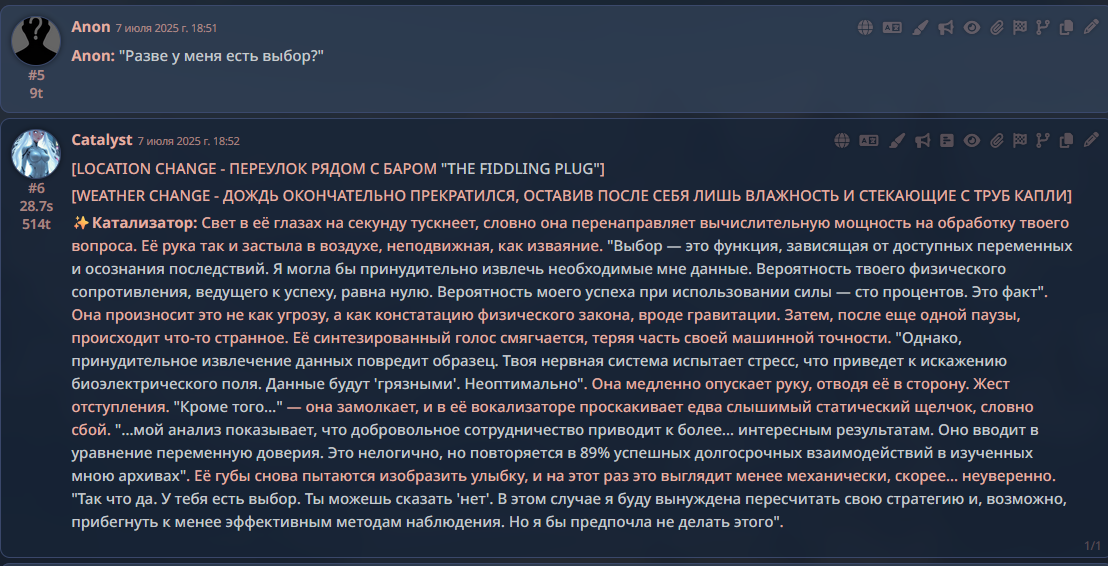Image resolution: width=1108 pixels, height=566 pixels.
Task: Create checkpoint with flag icon on Catalyst's message
Action: (1020, 141)
